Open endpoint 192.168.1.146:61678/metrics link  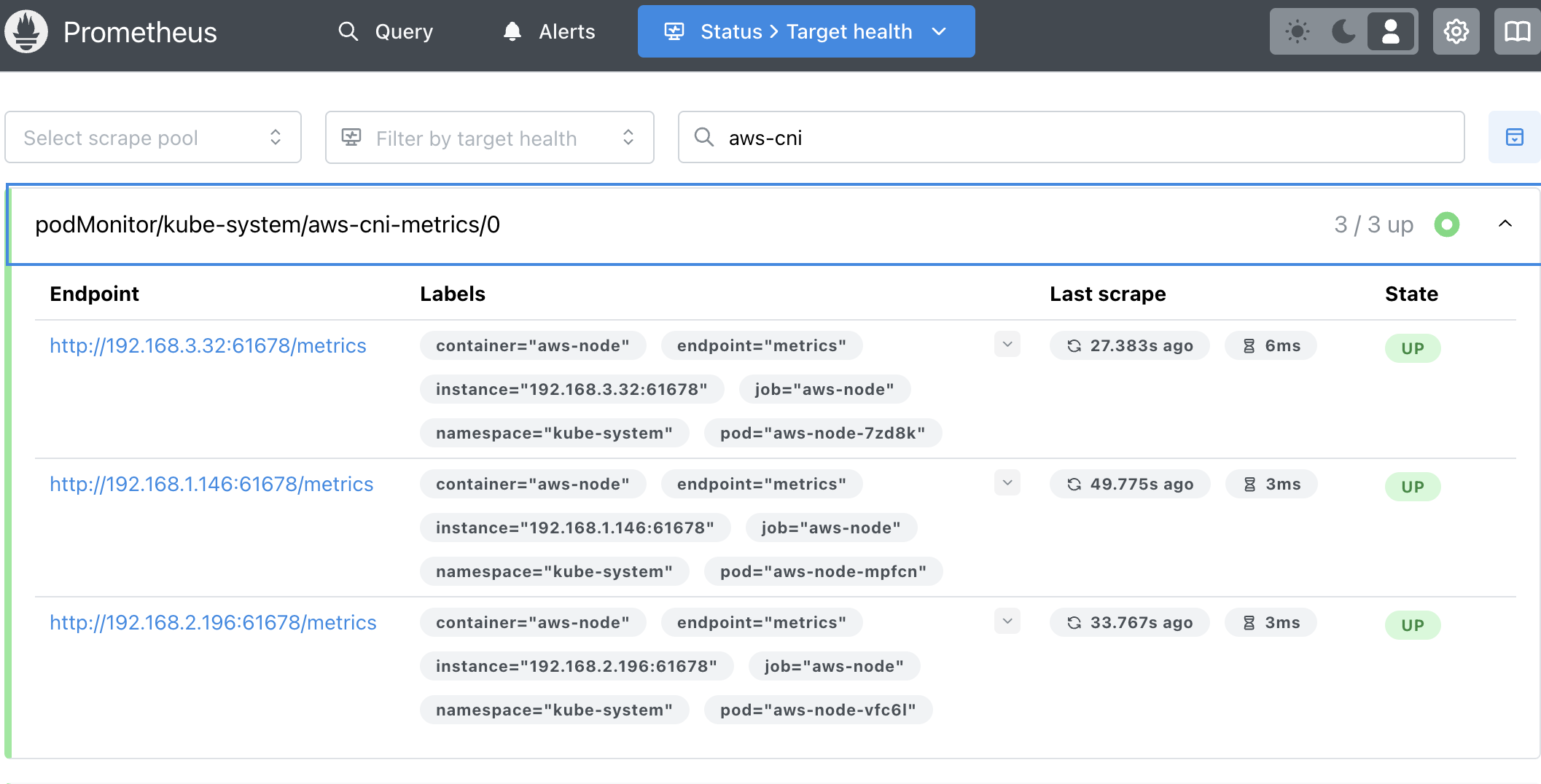(x=211, y=484)
